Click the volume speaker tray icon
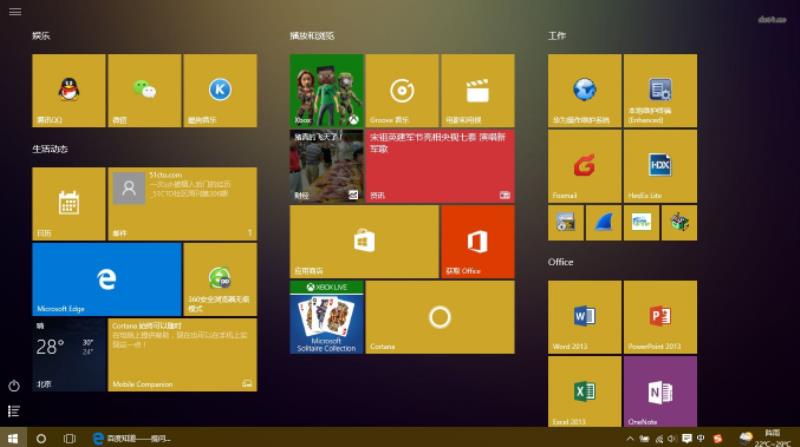 (x=671, y=438)
